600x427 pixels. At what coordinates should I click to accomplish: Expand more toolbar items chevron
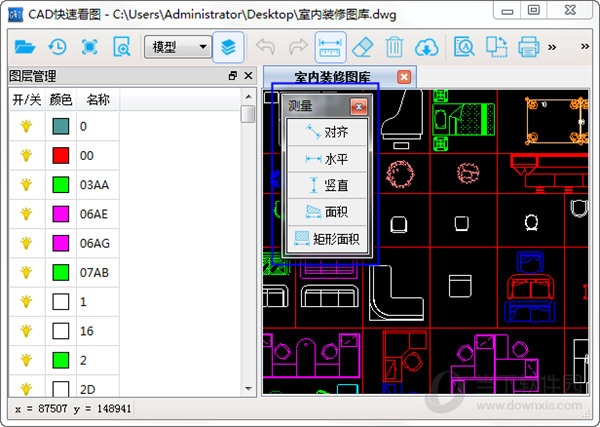552,47
